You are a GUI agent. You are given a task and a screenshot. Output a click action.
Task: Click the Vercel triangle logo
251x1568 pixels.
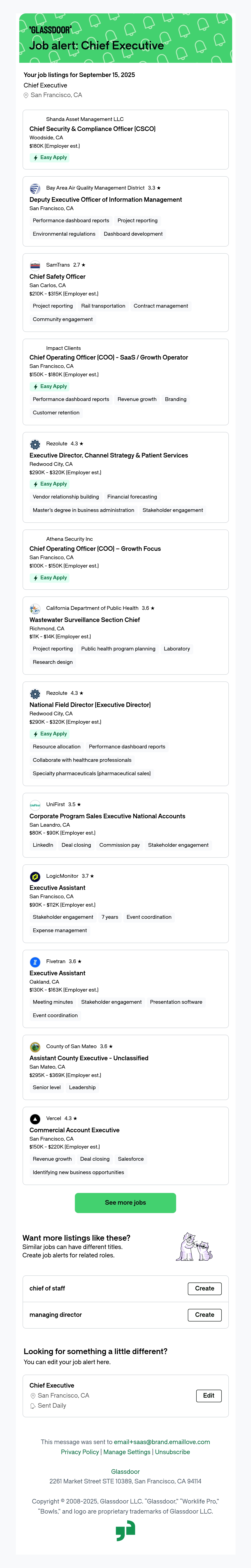35,1119
